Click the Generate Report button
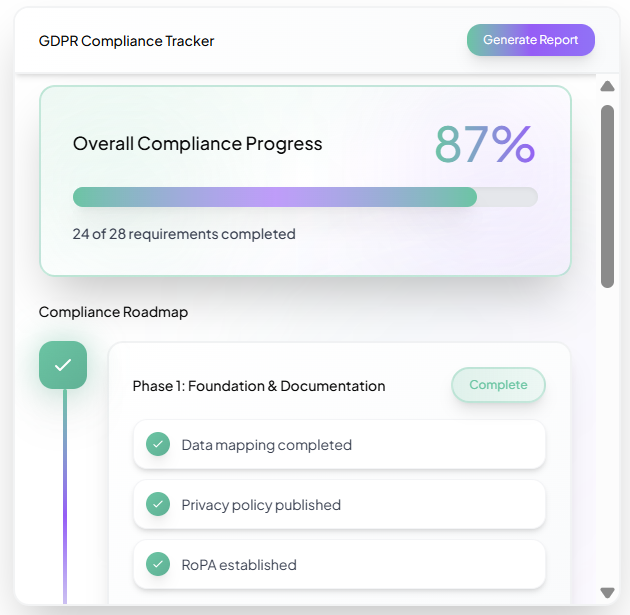630x615 pixels. [x=530, y=40]
